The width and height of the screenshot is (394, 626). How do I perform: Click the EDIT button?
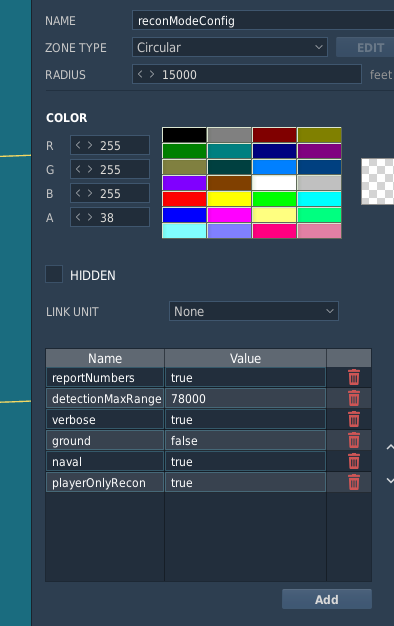click(365, 47)
